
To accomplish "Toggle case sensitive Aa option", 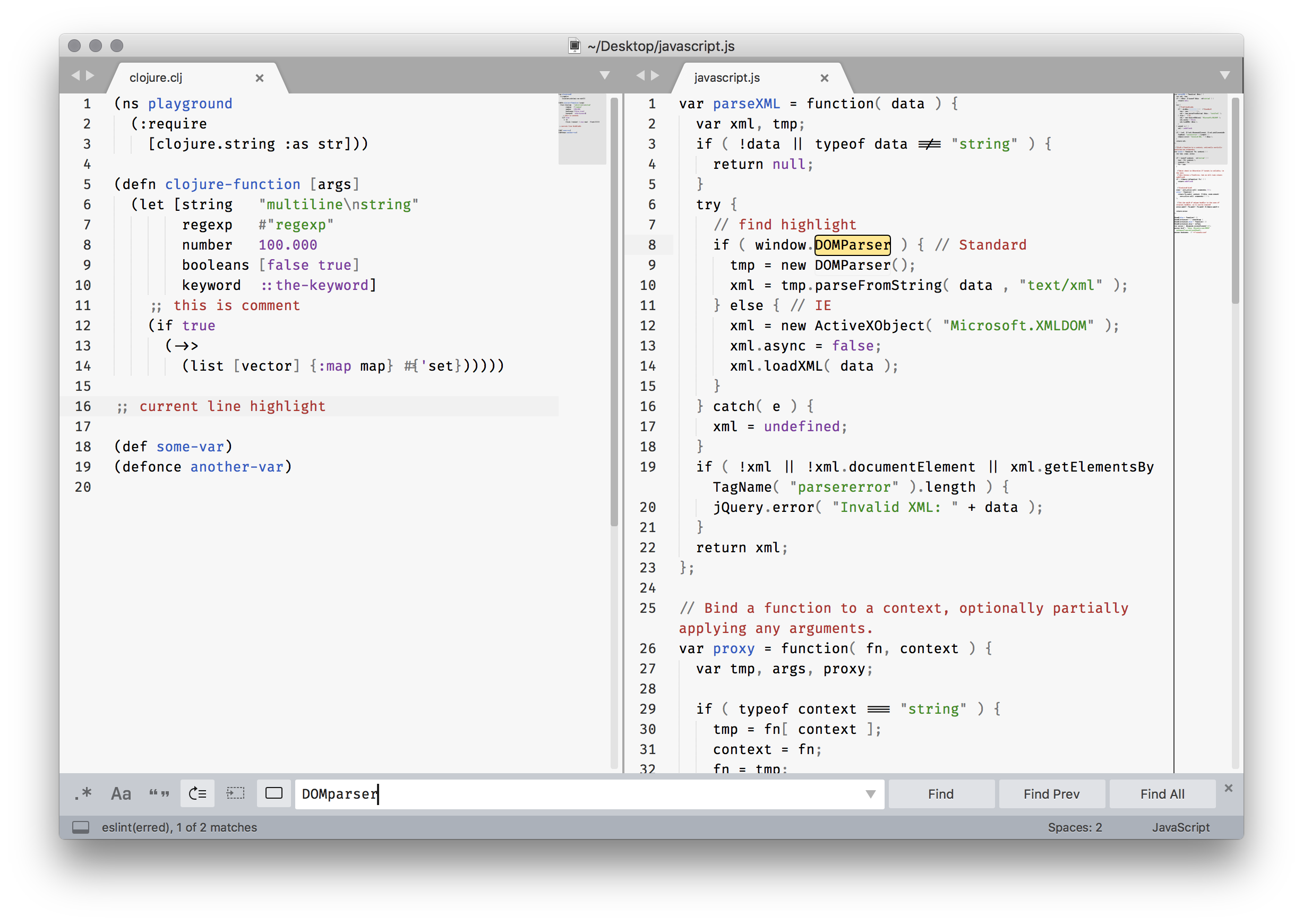I will tap(121, 793).
